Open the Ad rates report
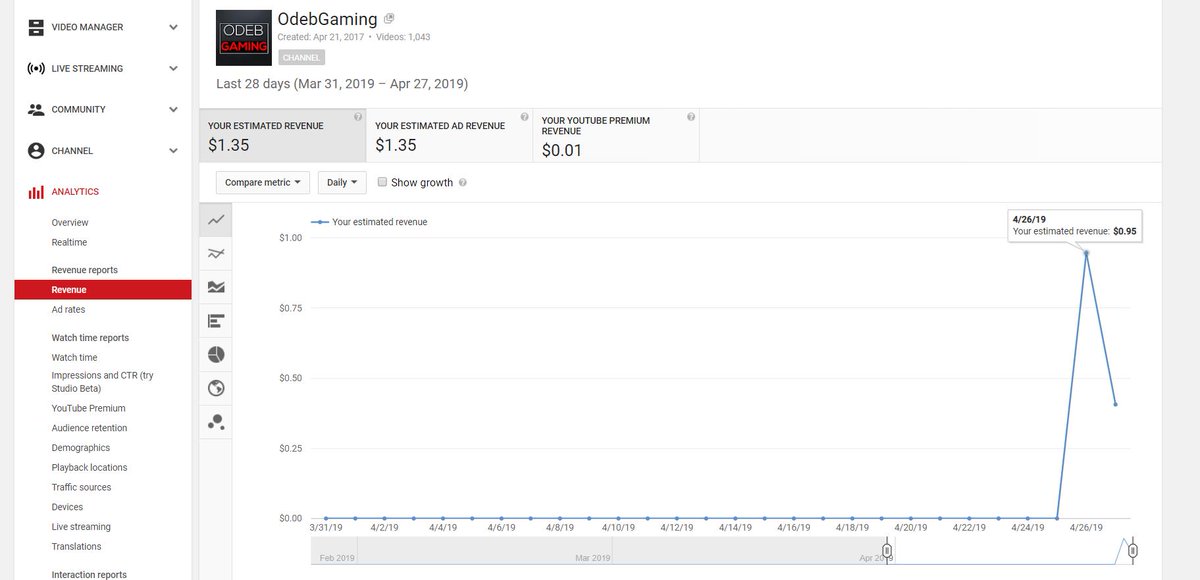Screen dimensions: 1200x580 click(x=68, y=310)
